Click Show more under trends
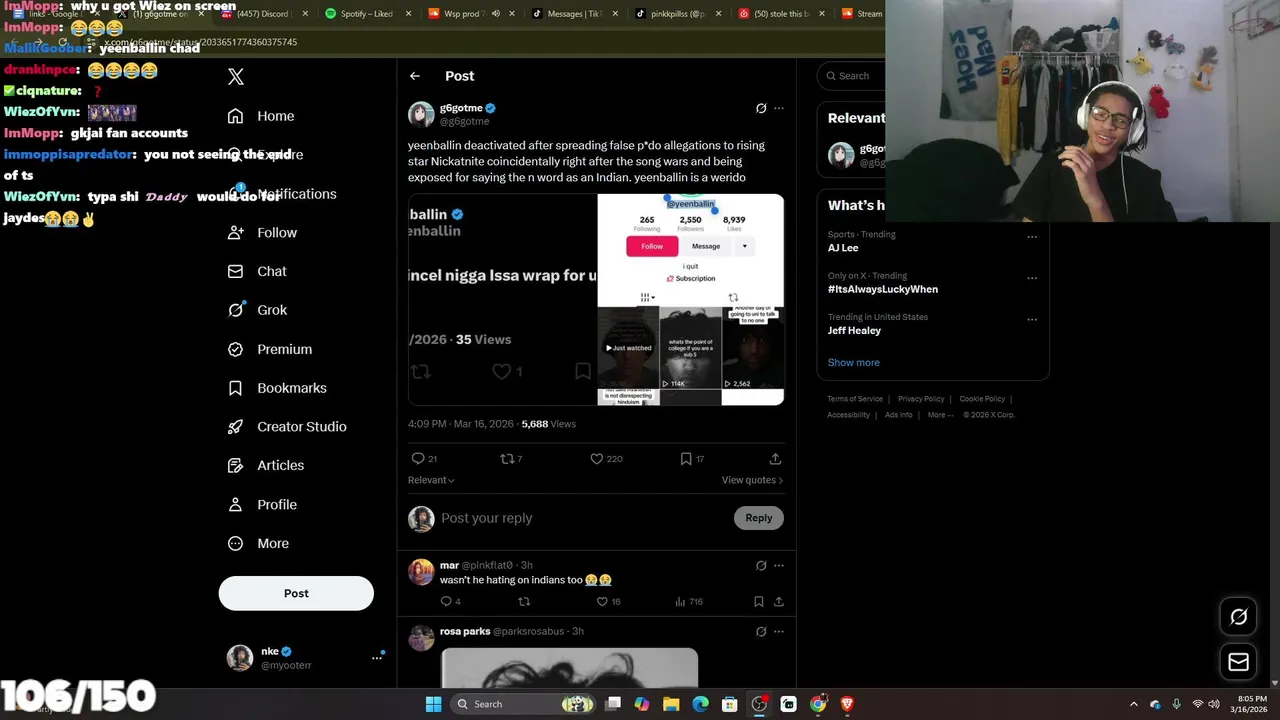Viewport: 1280px width, 720px height. coord(854,362)
